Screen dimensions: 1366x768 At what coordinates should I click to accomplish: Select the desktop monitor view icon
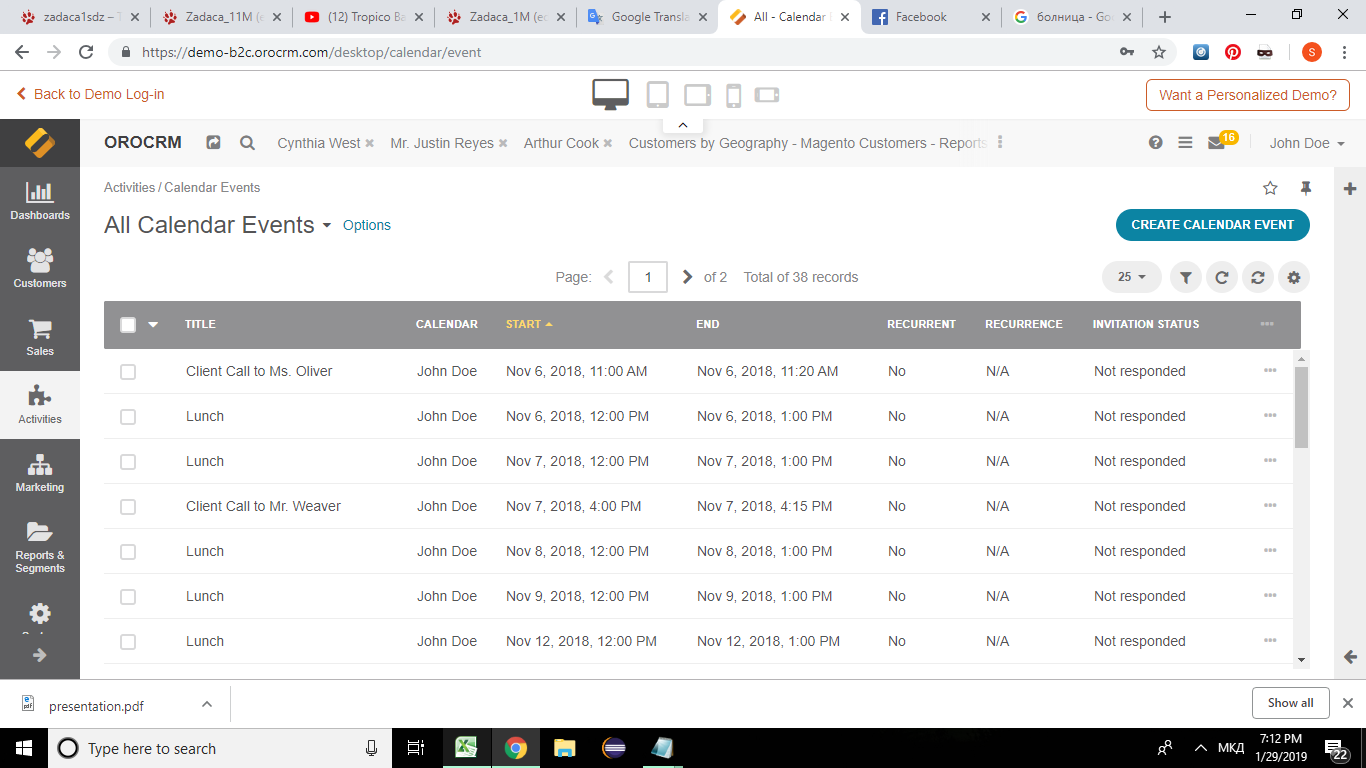tap(610, 94)
